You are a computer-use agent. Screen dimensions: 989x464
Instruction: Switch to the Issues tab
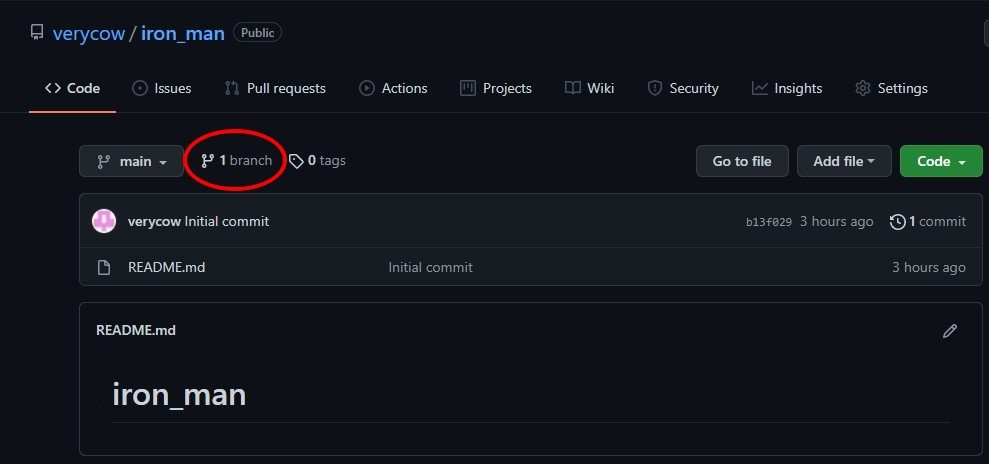(x=161, y=88)
